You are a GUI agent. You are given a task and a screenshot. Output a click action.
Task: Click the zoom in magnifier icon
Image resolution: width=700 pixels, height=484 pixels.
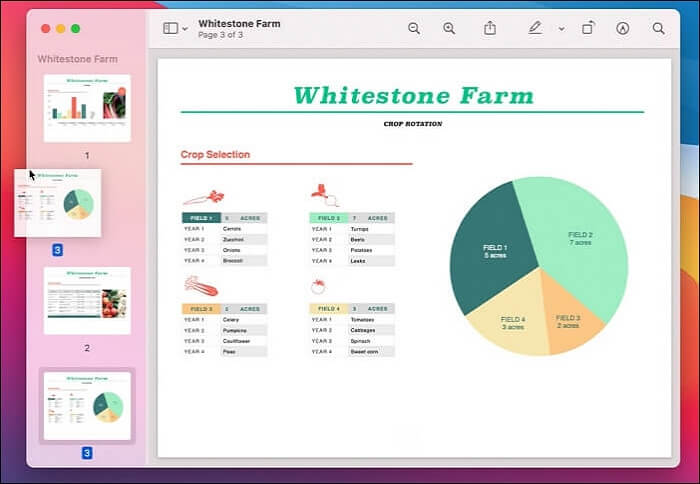coord(449,29)
